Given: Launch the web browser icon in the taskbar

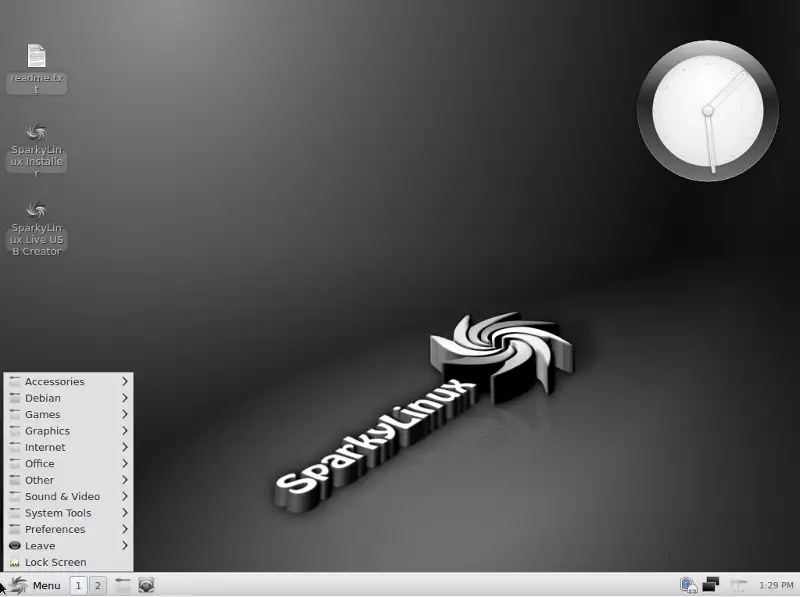Looking at the screenshot, I should [146, 585].
